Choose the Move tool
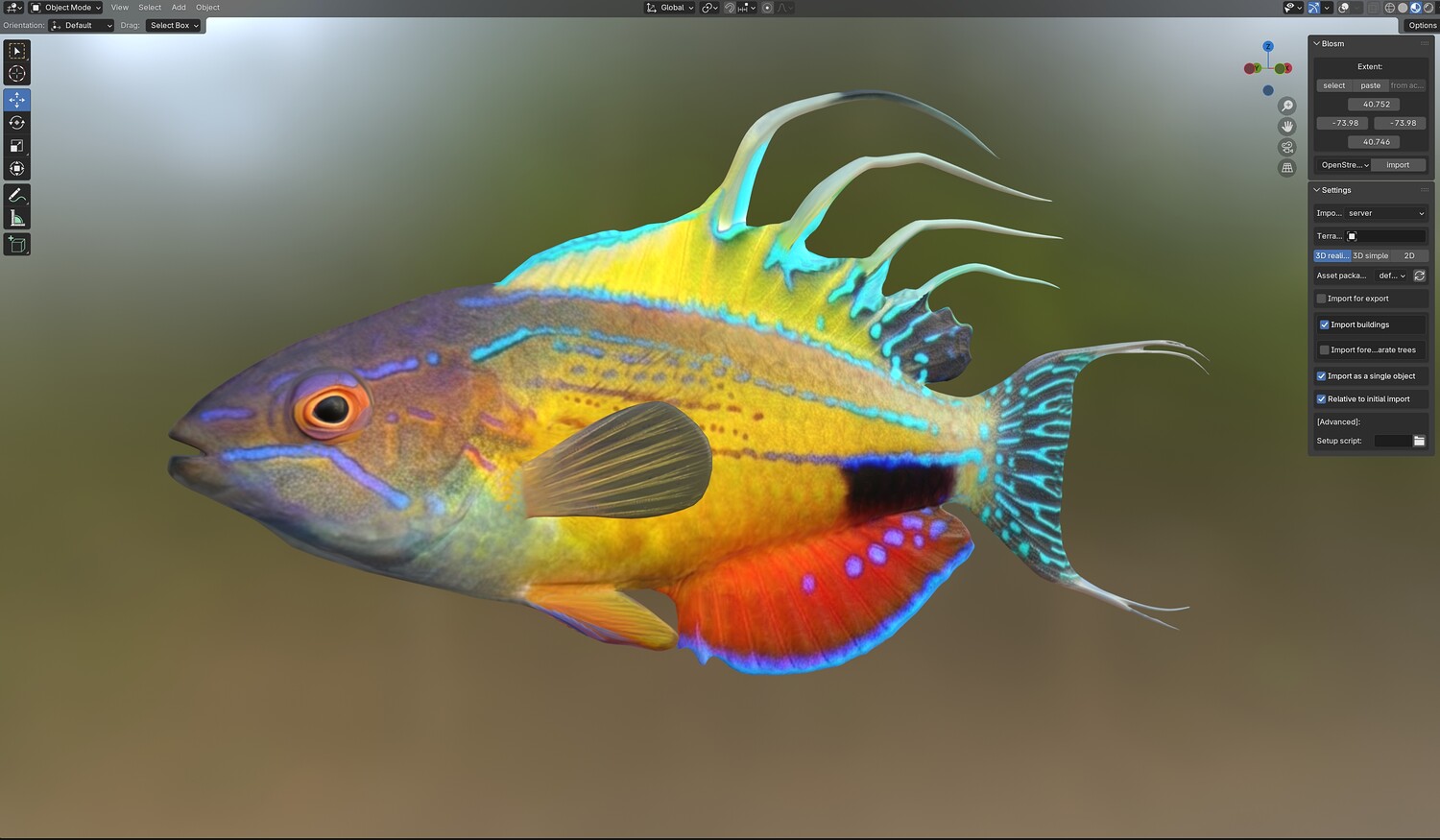The image size is (1440, 840). [17, 100]
